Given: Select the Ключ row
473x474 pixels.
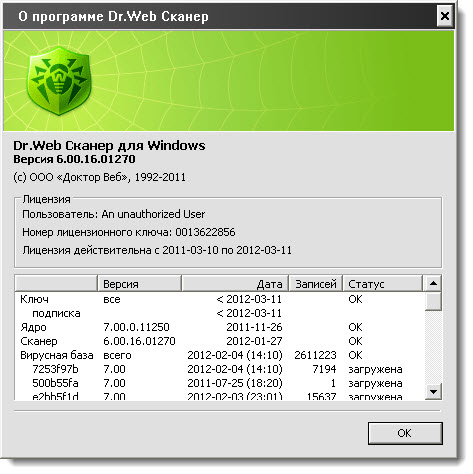Looking at the screenshot, I should (220, 299).
